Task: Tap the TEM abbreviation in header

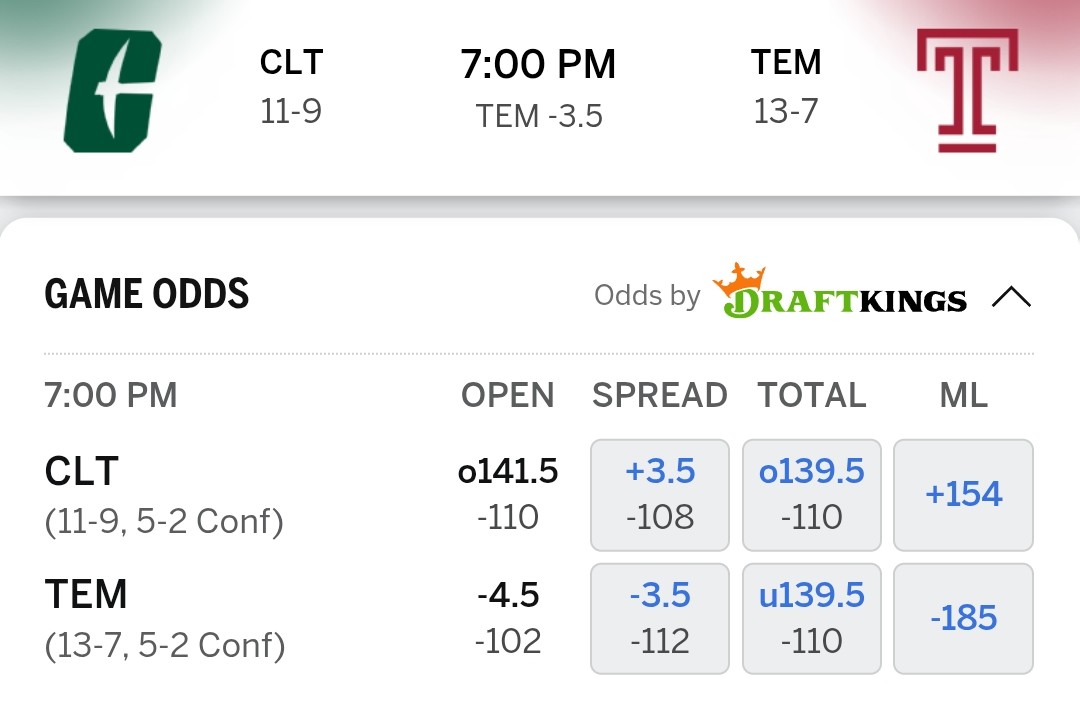Action: 786,62
